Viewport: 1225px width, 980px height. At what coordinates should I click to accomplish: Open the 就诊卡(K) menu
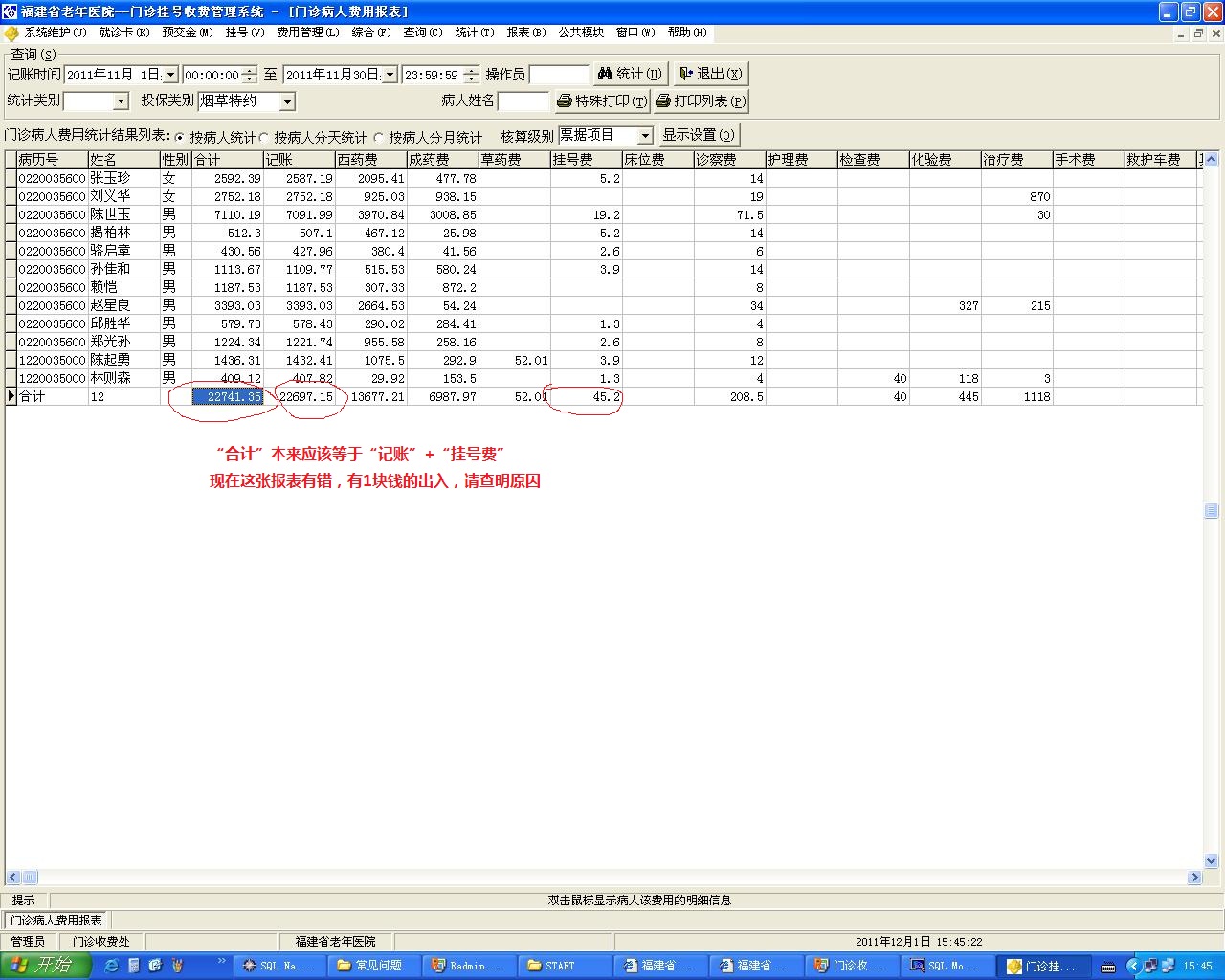tap(124, 33)
